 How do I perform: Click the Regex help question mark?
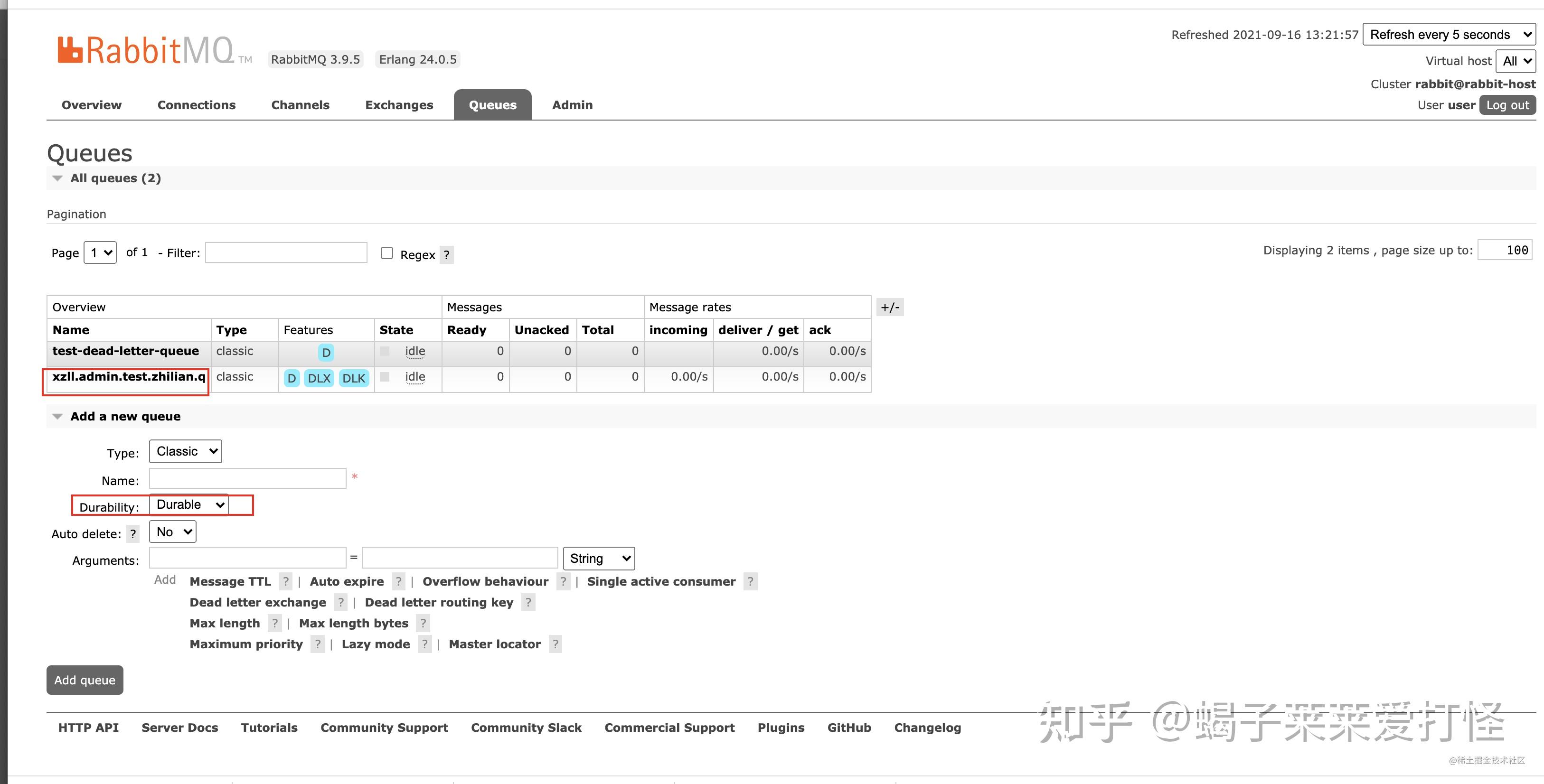pos(447,254)
